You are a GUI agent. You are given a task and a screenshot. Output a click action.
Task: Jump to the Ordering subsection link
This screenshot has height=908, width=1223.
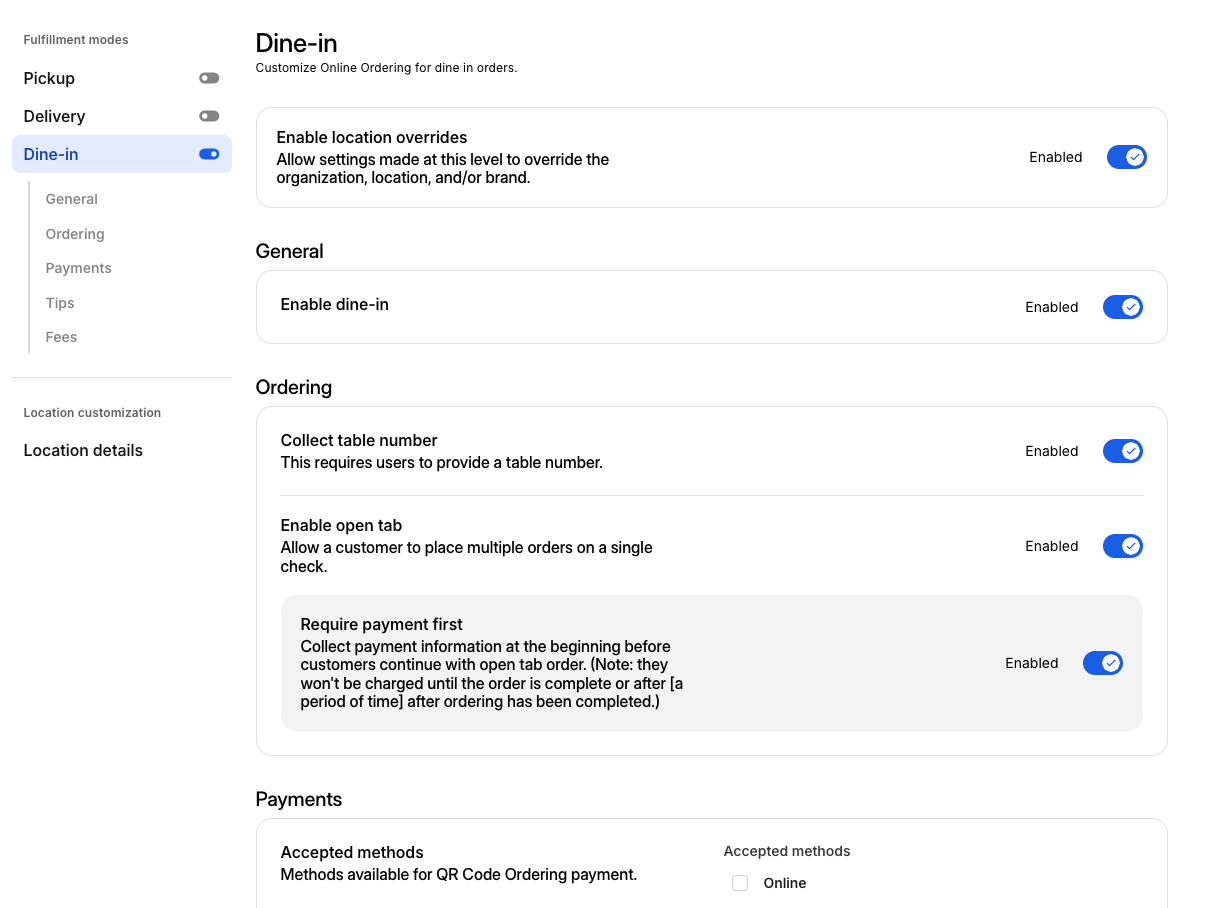pos(75,234)
